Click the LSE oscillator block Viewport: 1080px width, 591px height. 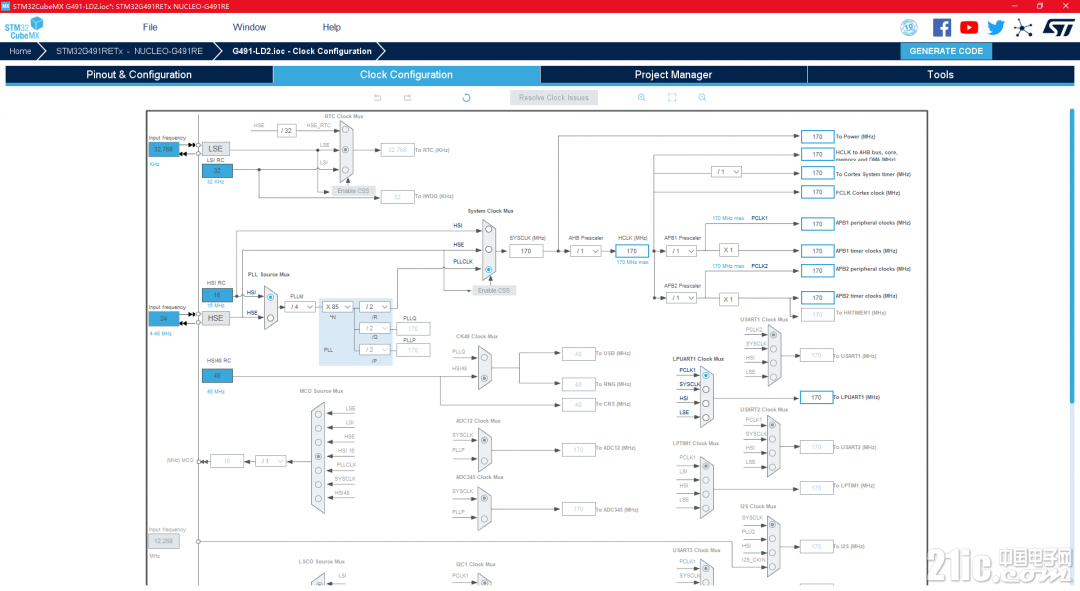click(216, 149)
